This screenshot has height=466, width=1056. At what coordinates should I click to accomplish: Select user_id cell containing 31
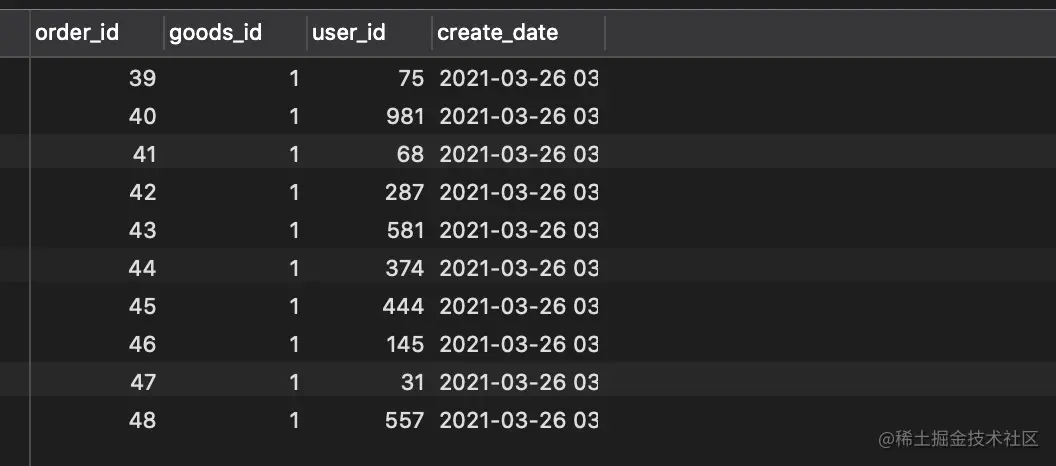(x=411, y=383)
